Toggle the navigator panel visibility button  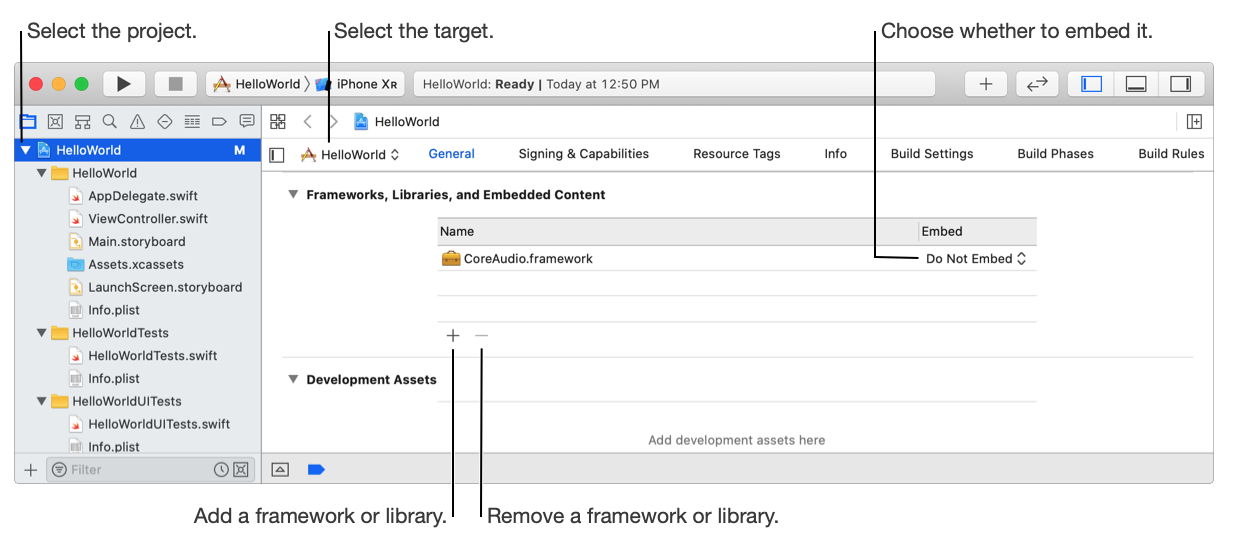point(1091,84)
